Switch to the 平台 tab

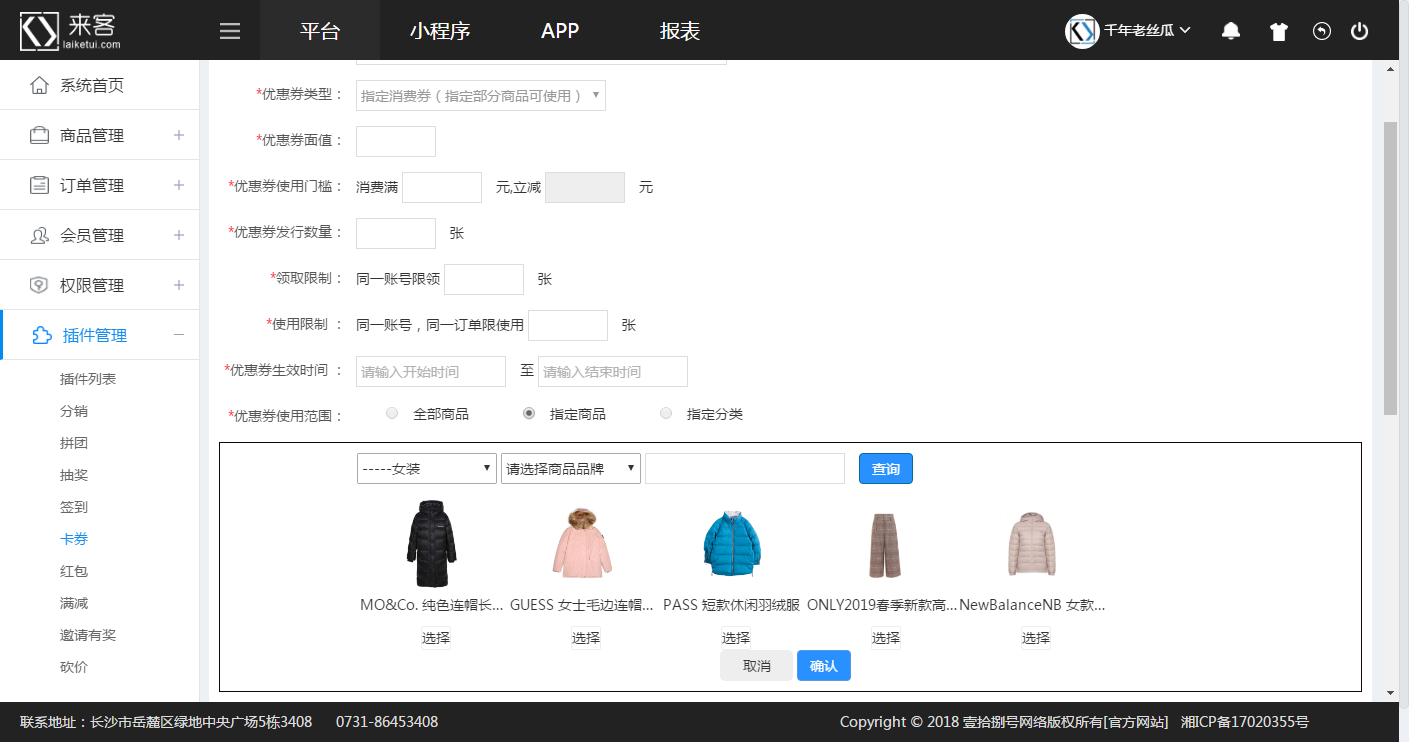[320, 30]
